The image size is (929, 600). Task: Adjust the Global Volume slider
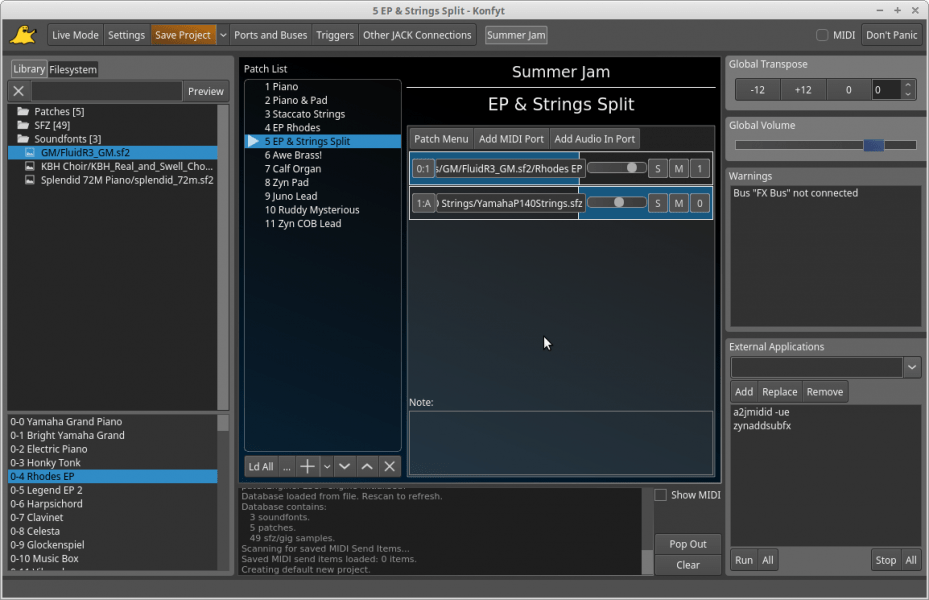point(873,145)
